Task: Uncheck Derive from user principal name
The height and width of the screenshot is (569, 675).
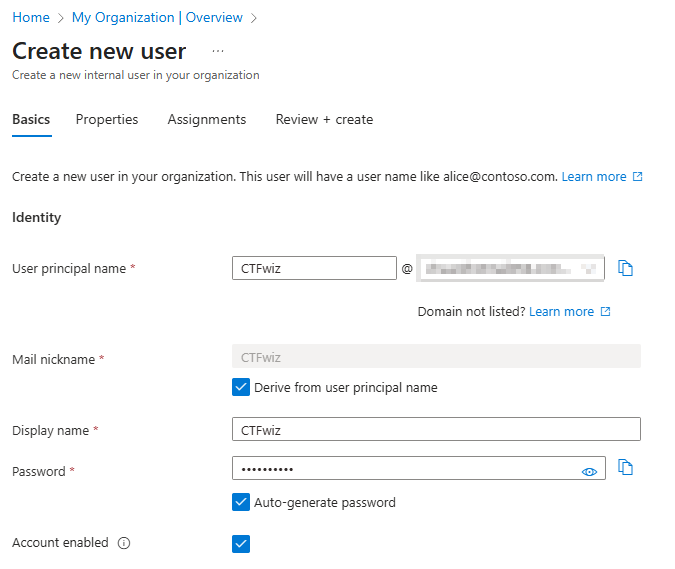Action: pyautogui.click(x=241, y=387)
